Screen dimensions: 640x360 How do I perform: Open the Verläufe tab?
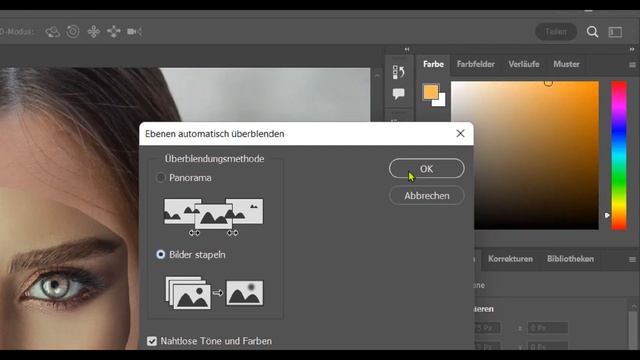click(524, 64)
